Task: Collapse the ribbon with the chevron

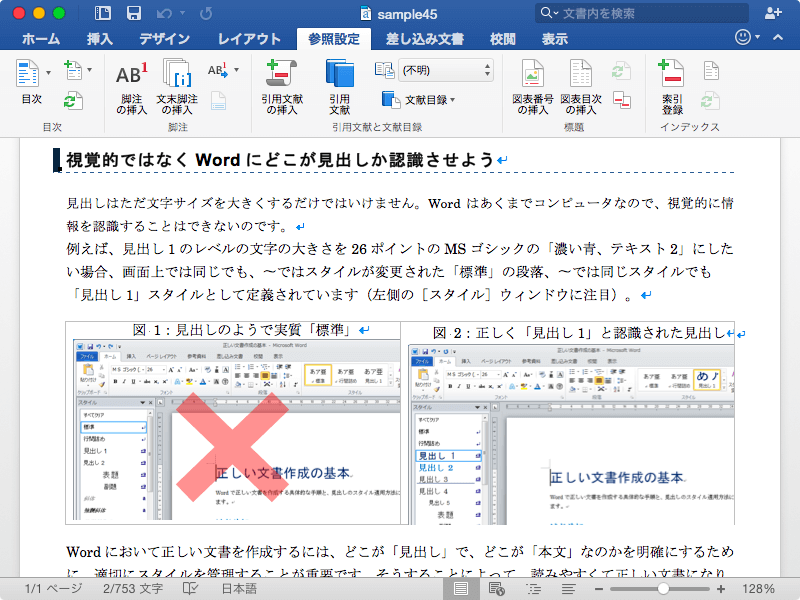Action: 778,37
